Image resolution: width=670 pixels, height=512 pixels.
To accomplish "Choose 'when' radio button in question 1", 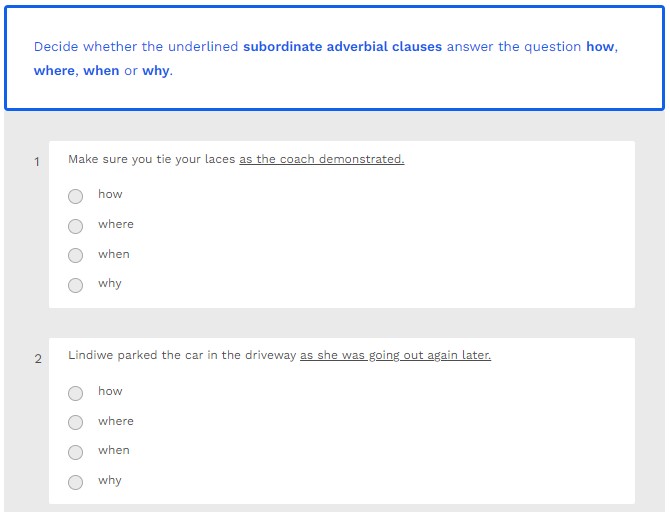I will 76,256.
